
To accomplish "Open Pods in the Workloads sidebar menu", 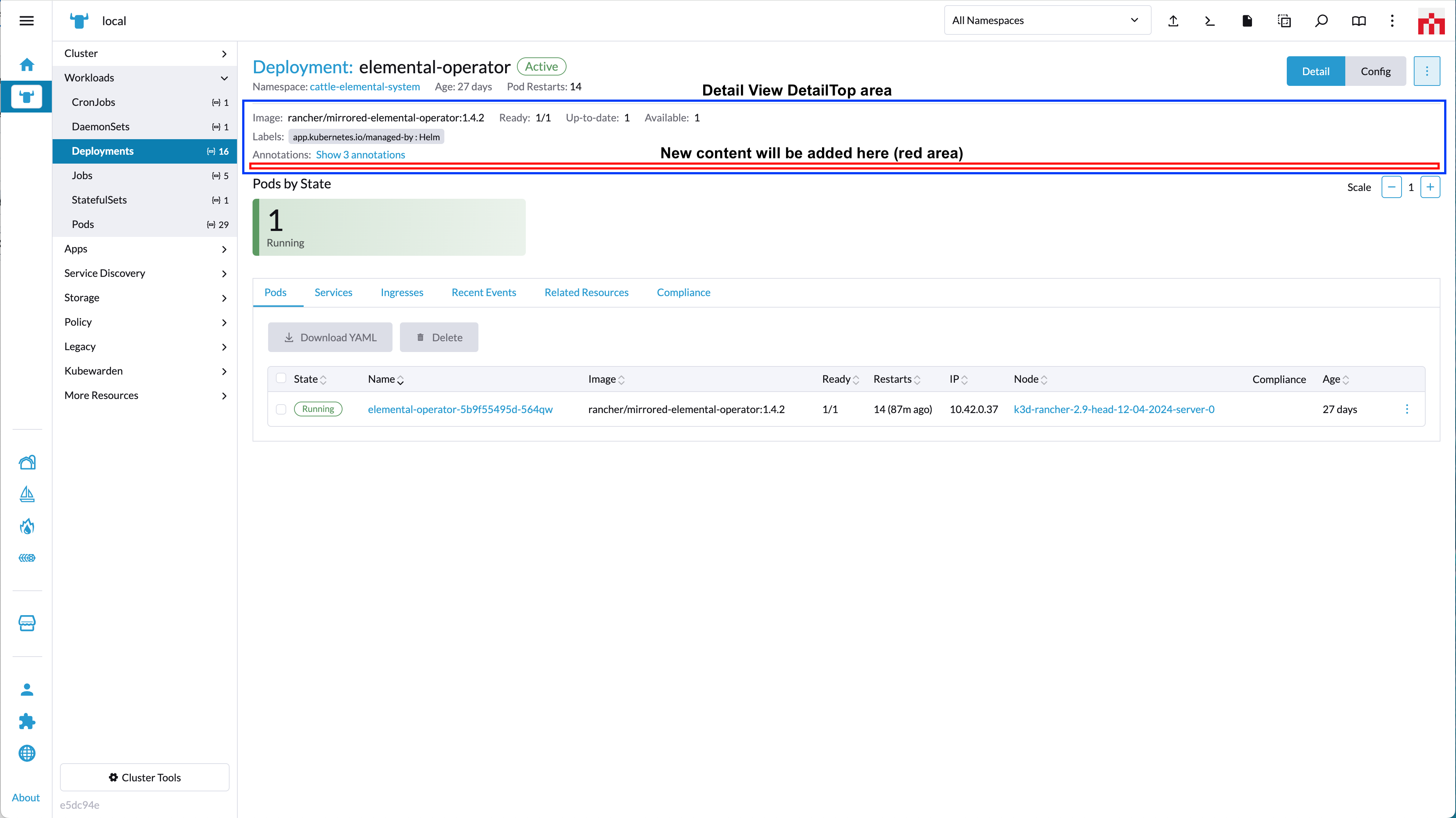I will tap(145, 224).
